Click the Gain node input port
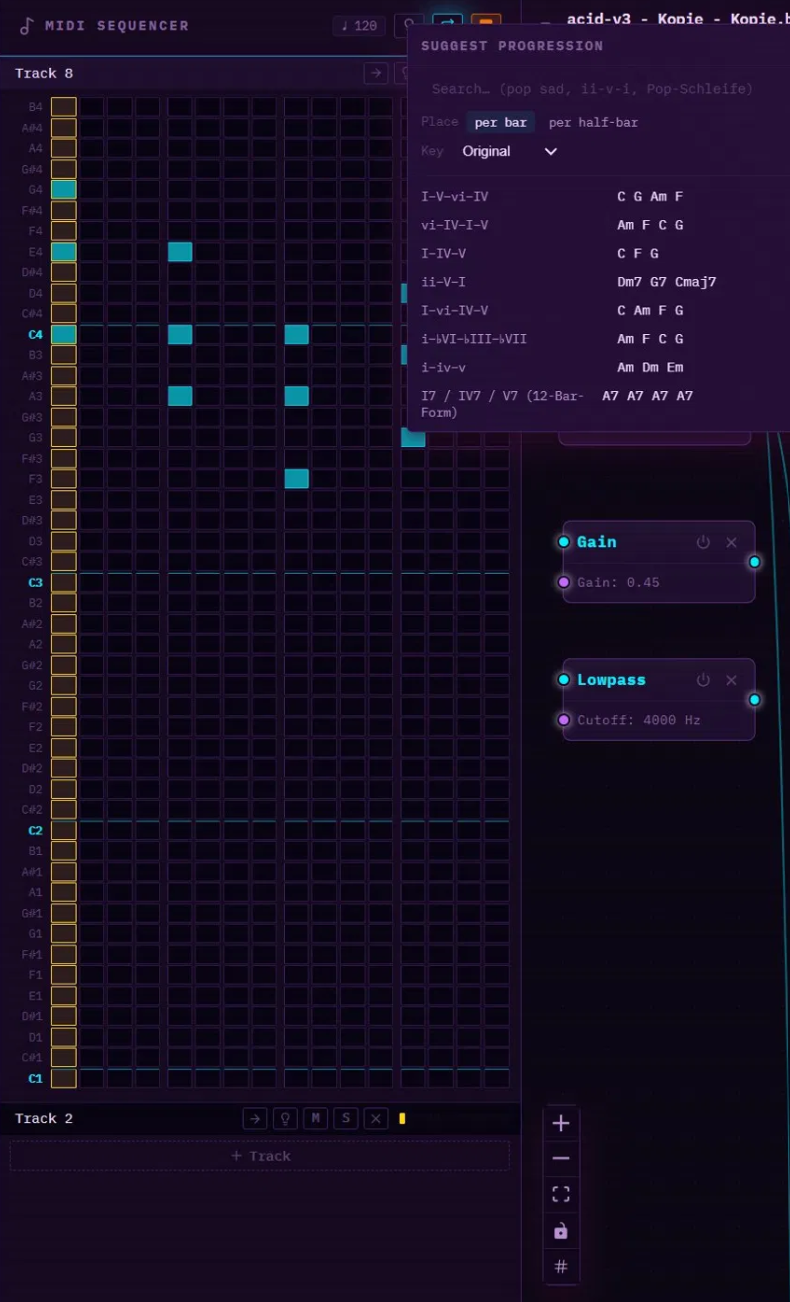790x1302 pixels. point(564,542)
